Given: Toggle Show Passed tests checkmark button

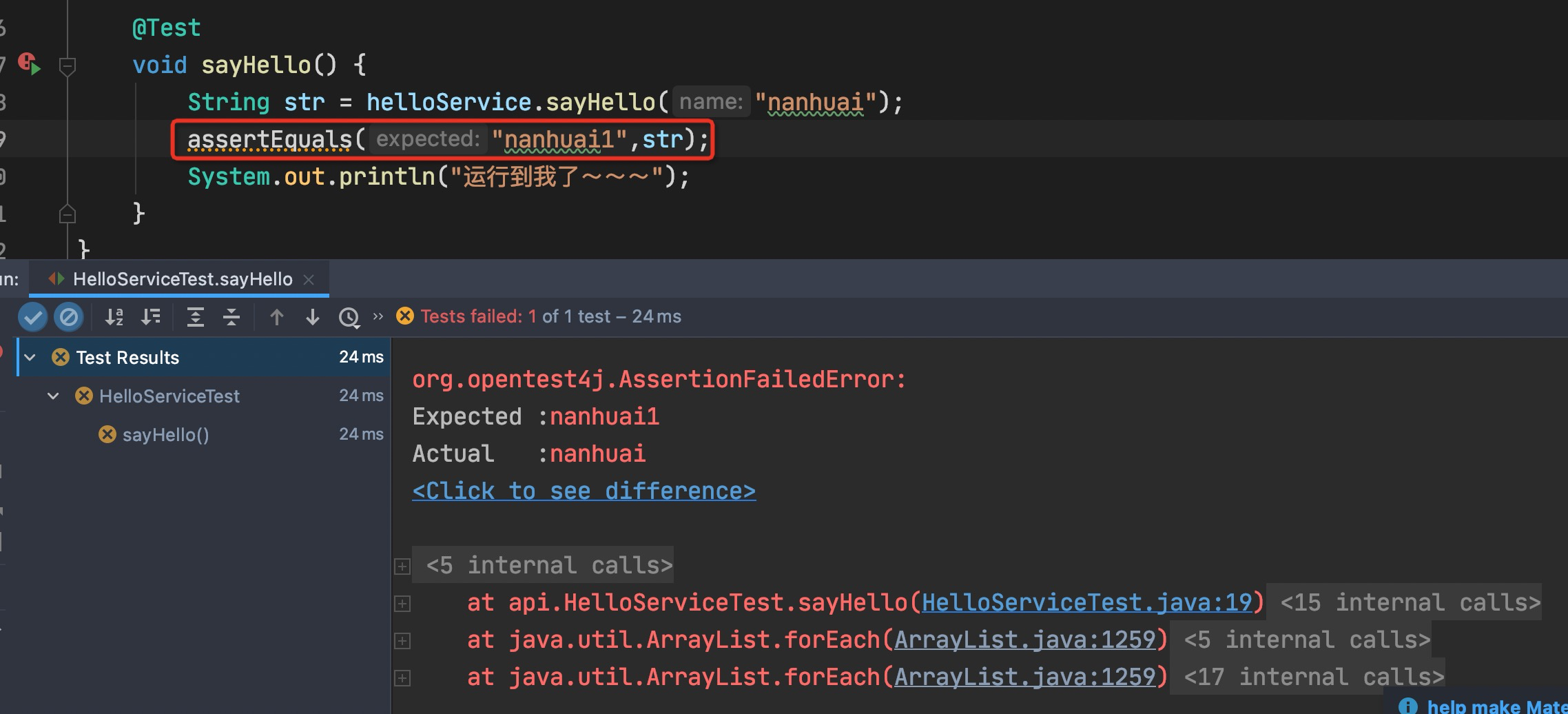Looking at the screenshot, I should click(x=32, y=317).
